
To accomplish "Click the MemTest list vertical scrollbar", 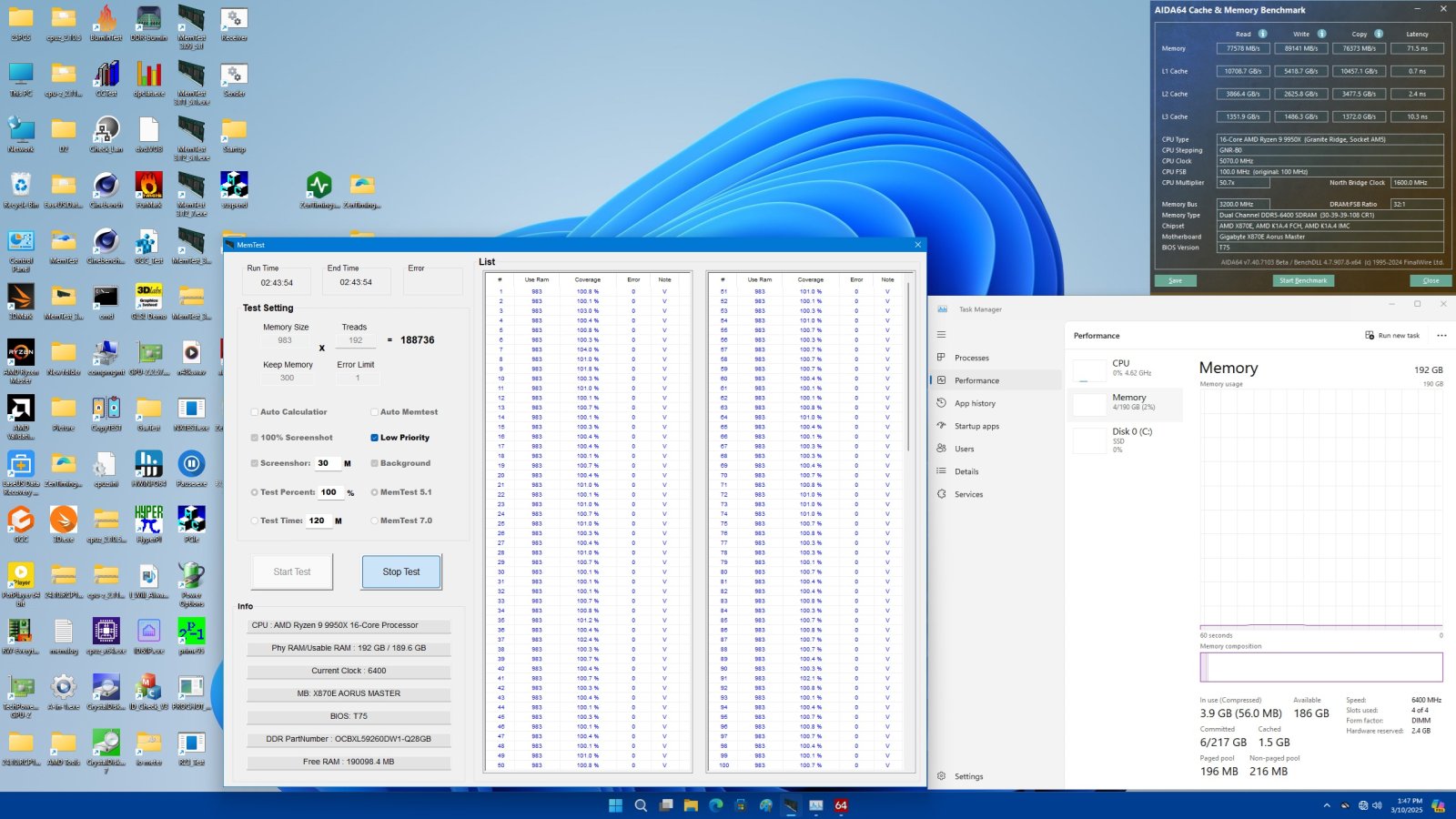I will (908, 368).
